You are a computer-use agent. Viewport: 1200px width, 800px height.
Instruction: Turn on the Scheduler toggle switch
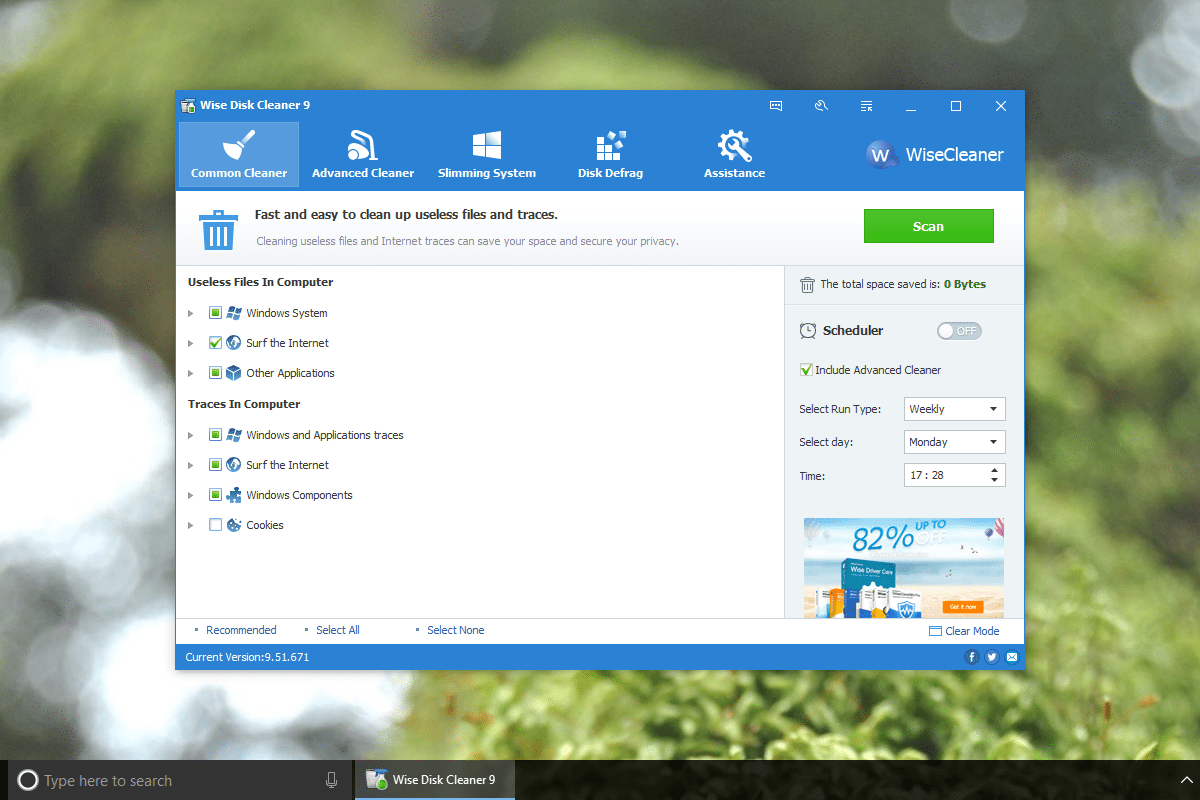pos(959,331)
